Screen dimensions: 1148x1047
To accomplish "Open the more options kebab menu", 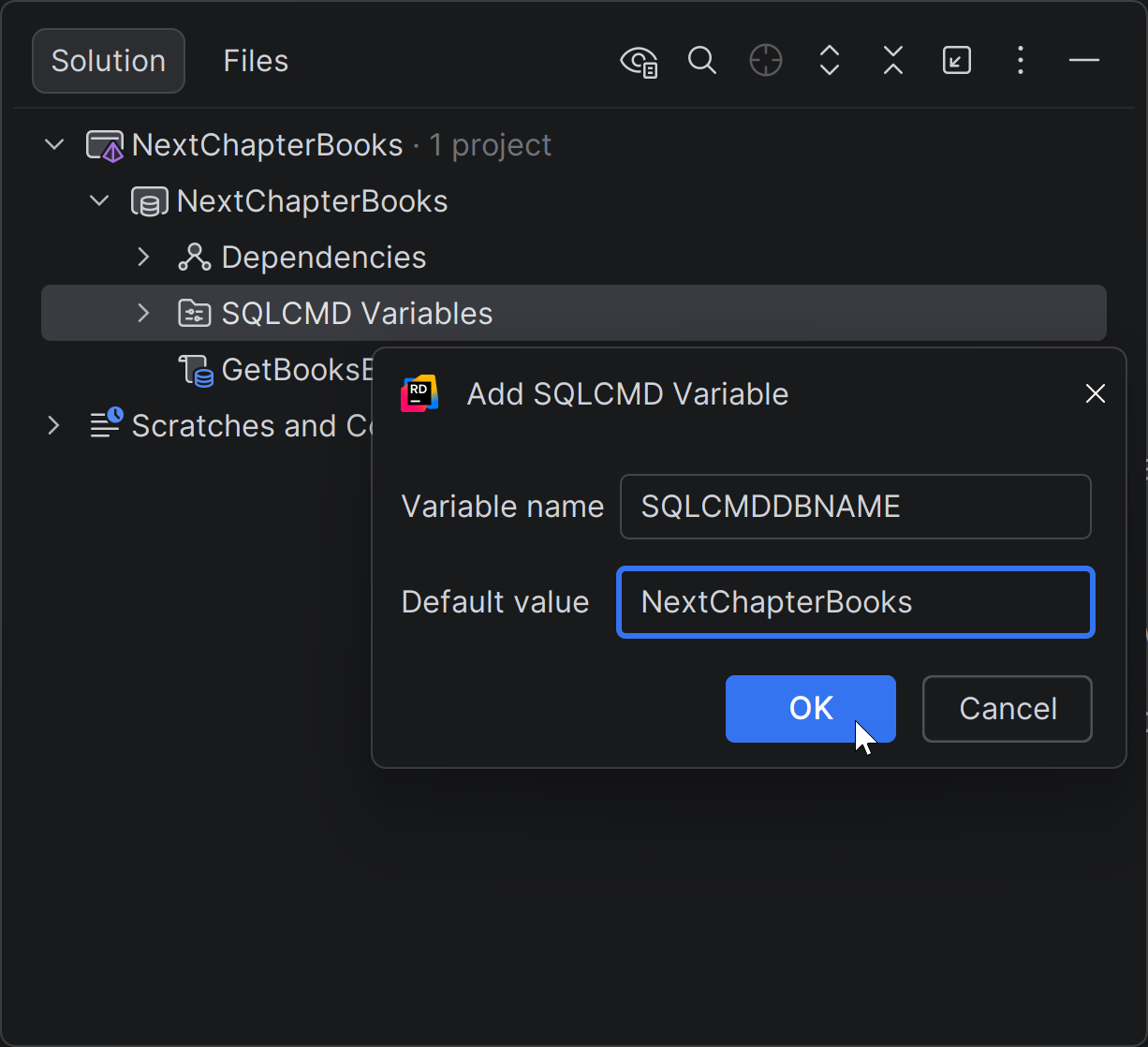I will coord(1020,60).
